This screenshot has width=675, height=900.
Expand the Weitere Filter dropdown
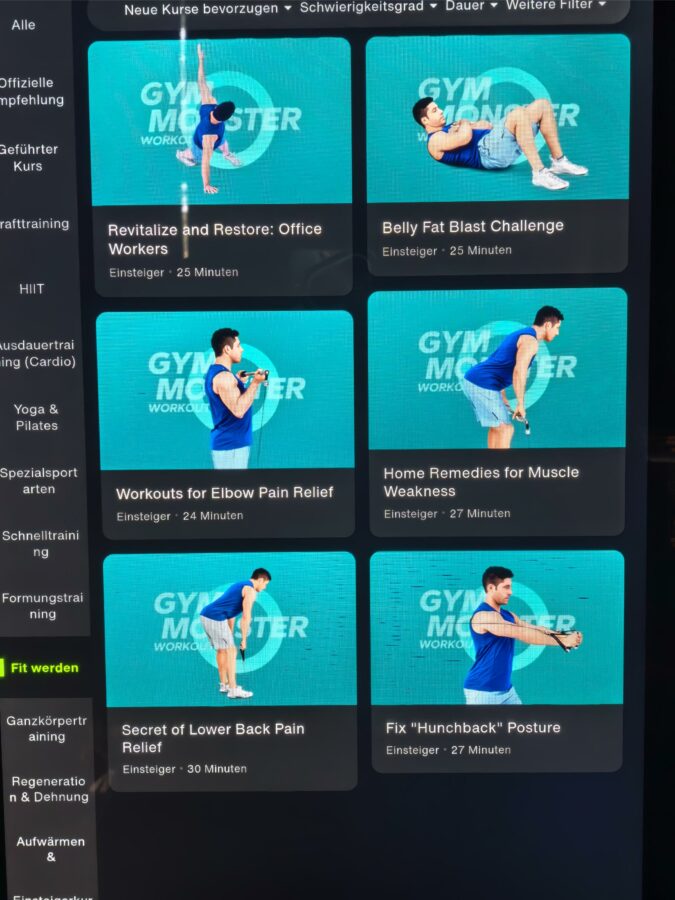pos(555,5)
